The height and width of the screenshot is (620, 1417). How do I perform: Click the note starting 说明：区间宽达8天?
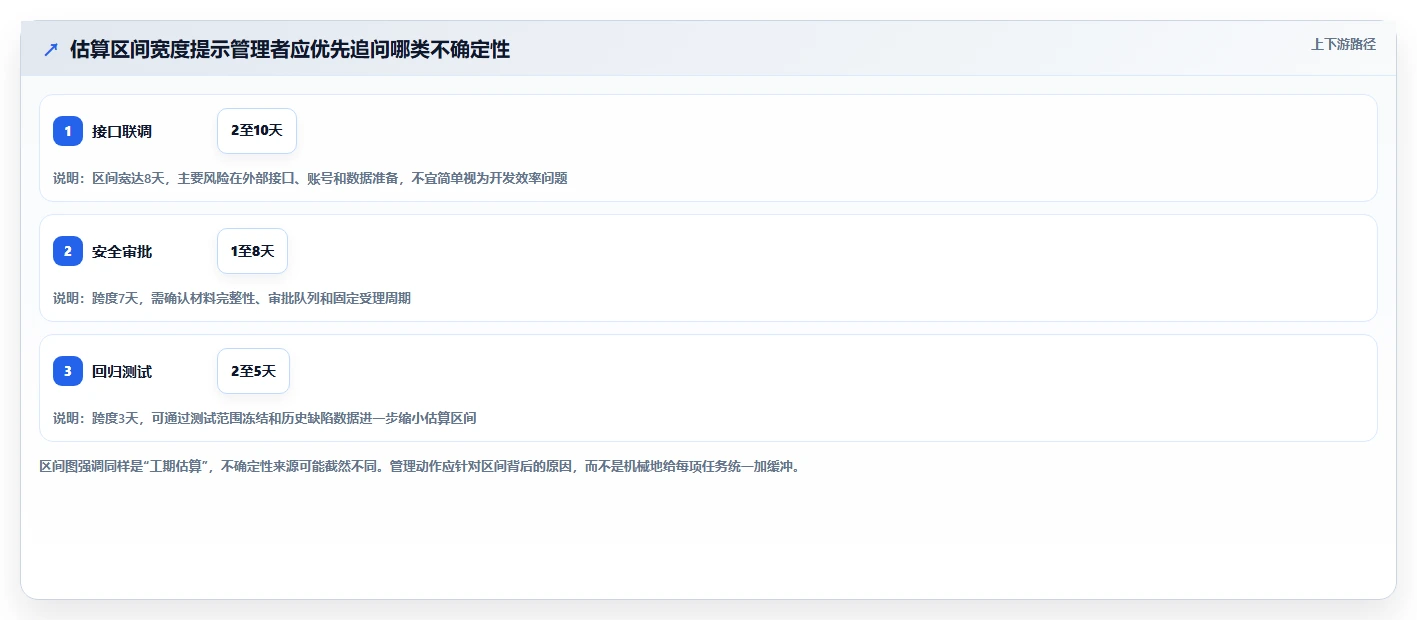[x=310, y=178]
